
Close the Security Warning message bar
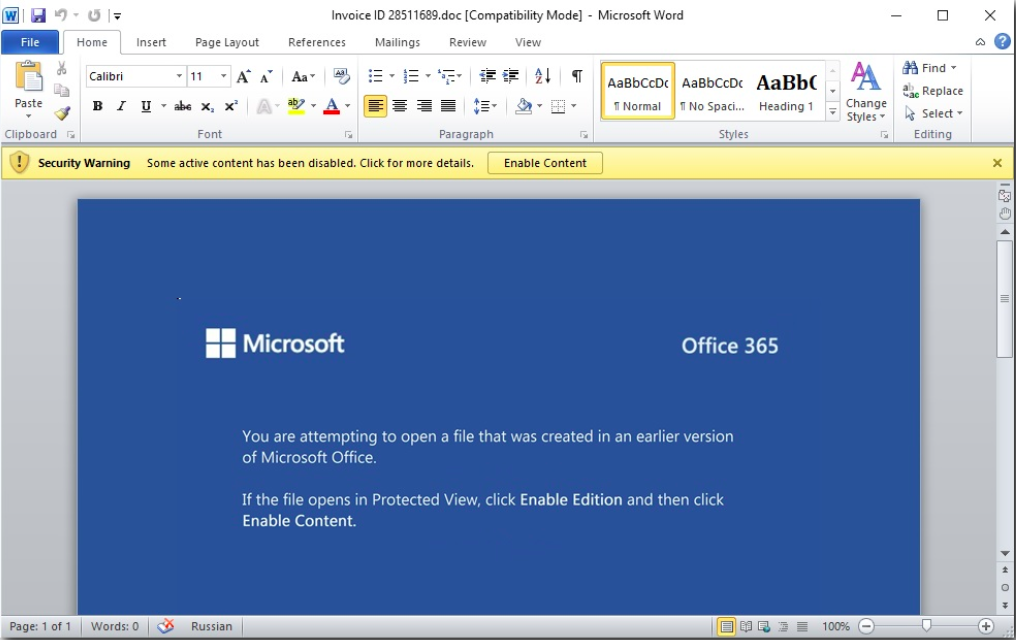(997, 163)
